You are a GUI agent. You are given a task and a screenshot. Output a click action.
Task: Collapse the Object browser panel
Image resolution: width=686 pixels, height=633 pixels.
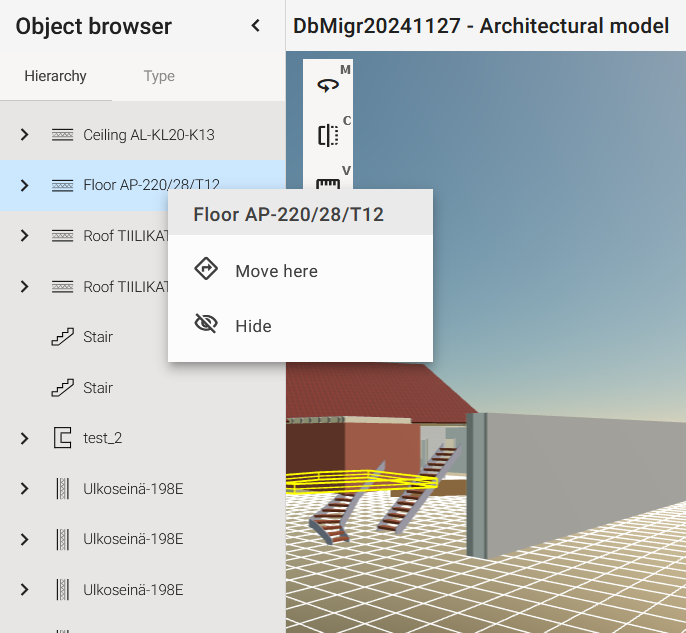[x=256, y=26]
